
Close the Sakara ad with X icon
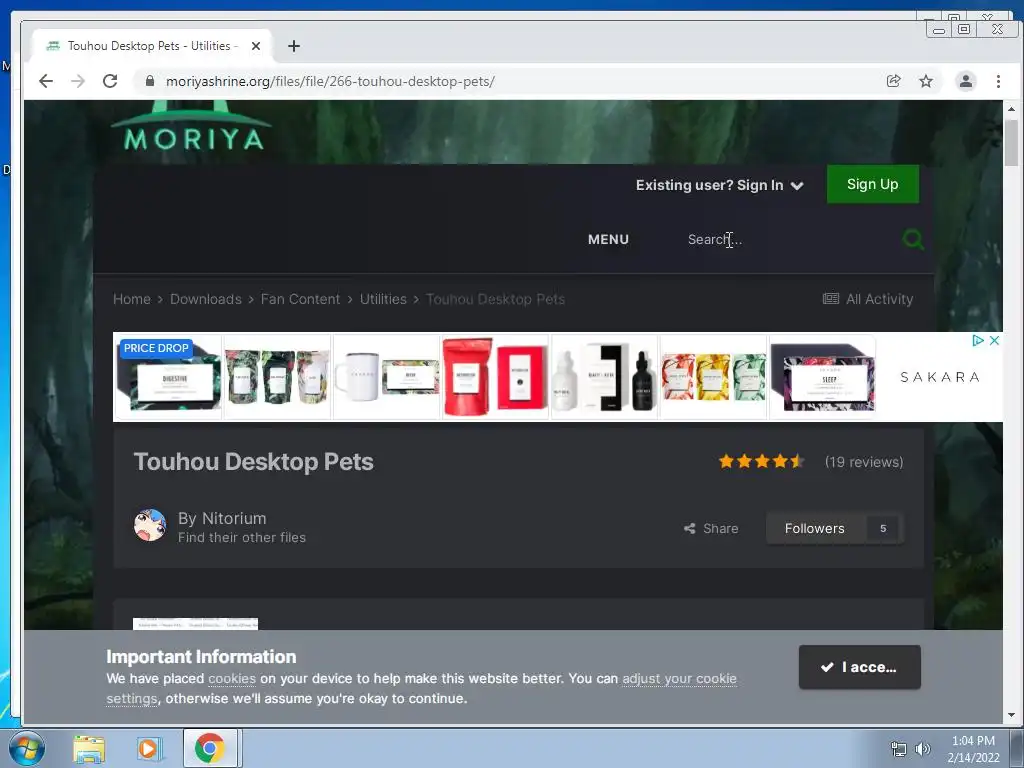click(x=994, y=340)
